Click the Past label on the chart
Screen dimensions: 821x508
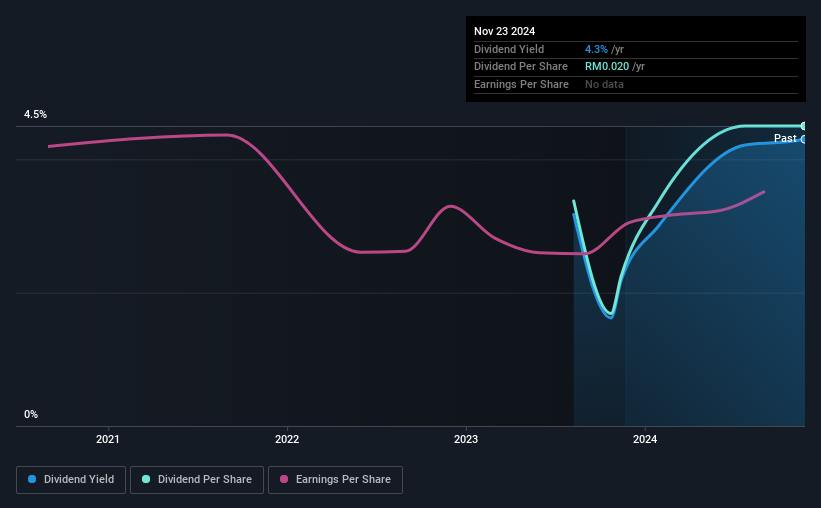[x=785, y=138]
